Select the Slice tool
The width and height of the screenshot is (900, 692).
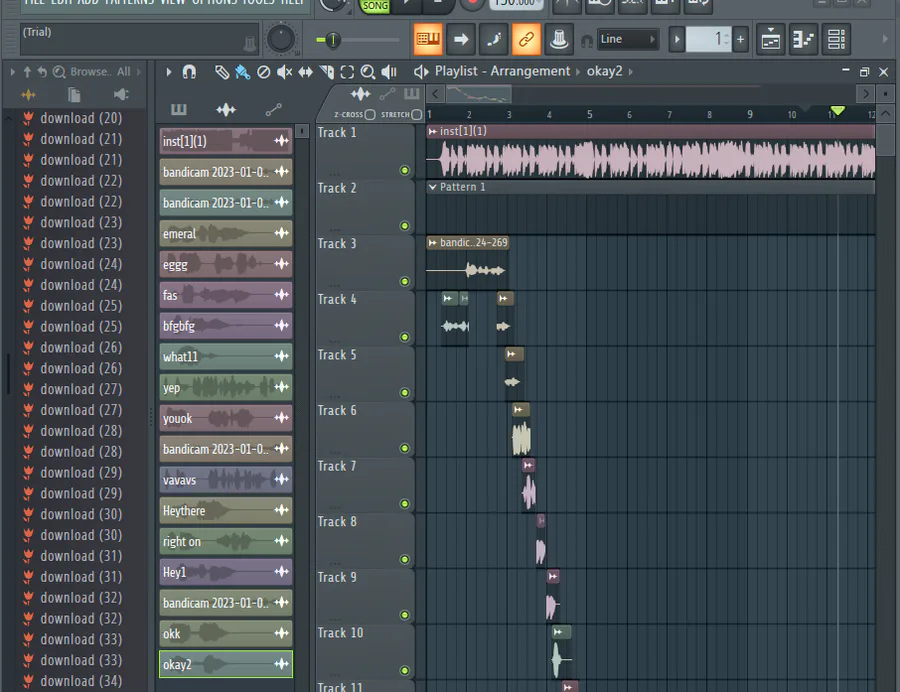tap(327, 72)
